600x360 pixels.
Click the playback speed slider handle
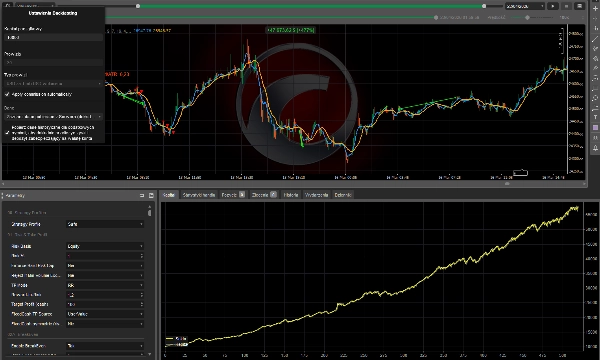pyautogui.click(x=527, y=18)
